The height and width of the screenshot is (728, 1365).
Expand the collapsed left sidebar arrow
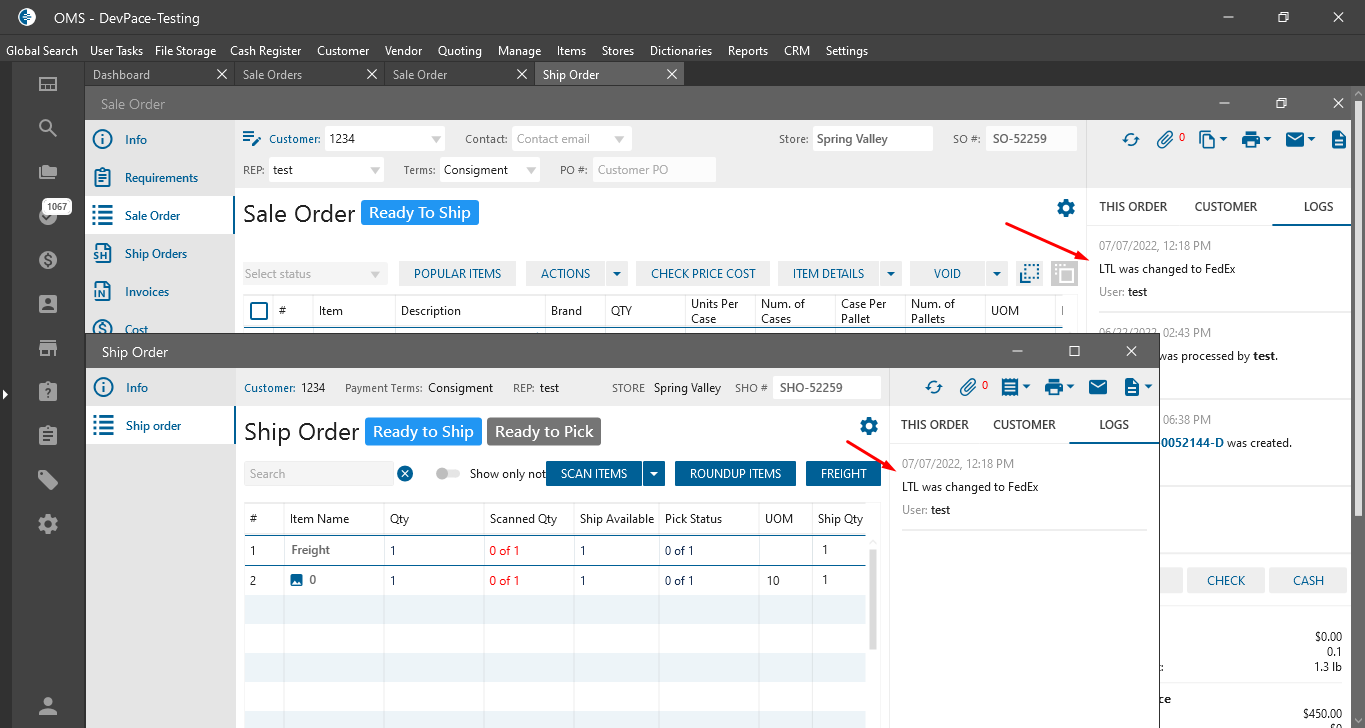coord(5,395)
